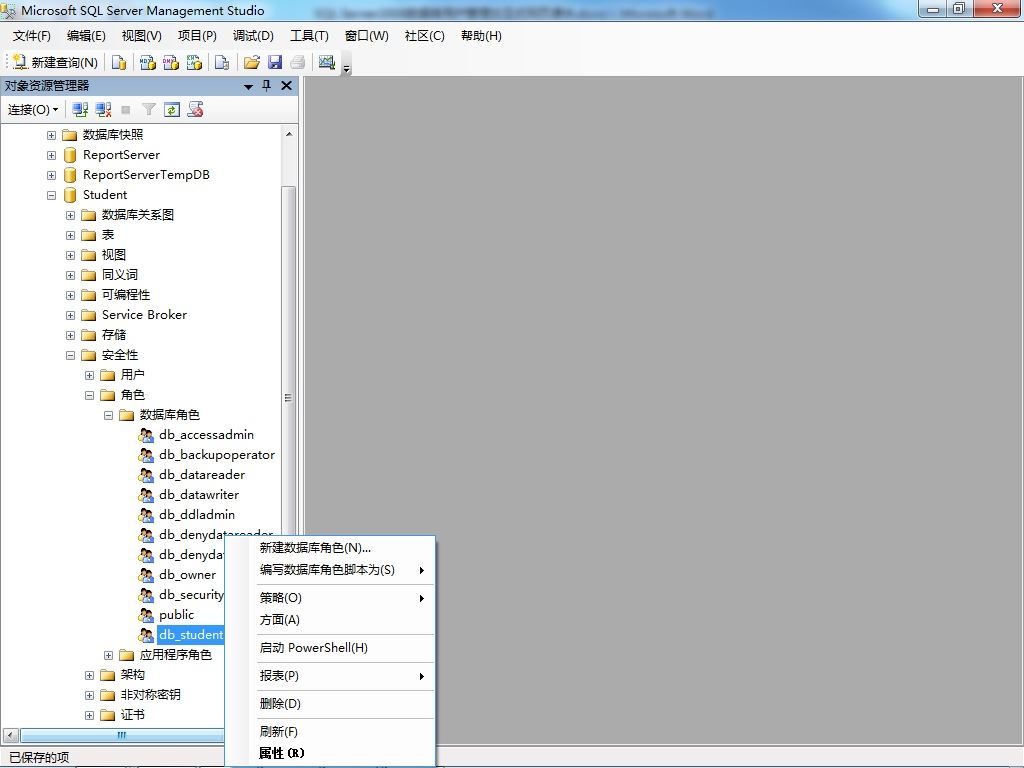Click the ReportServer database cylinder icon
Screen dimensions: 1024x768
click(70, 155)
